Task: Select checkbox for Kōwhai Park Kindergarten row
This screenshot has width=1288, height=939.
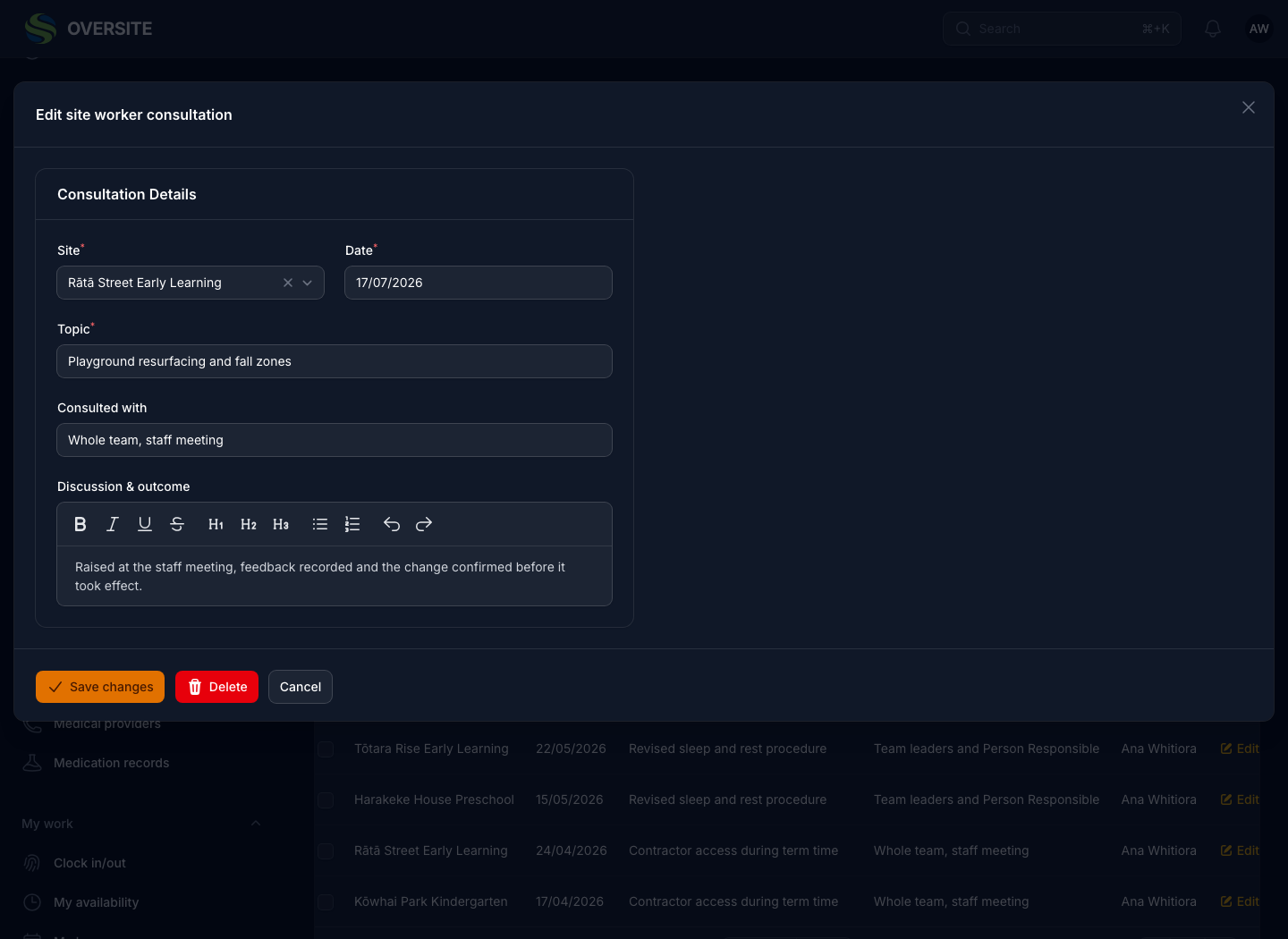Action: [326, 901]
